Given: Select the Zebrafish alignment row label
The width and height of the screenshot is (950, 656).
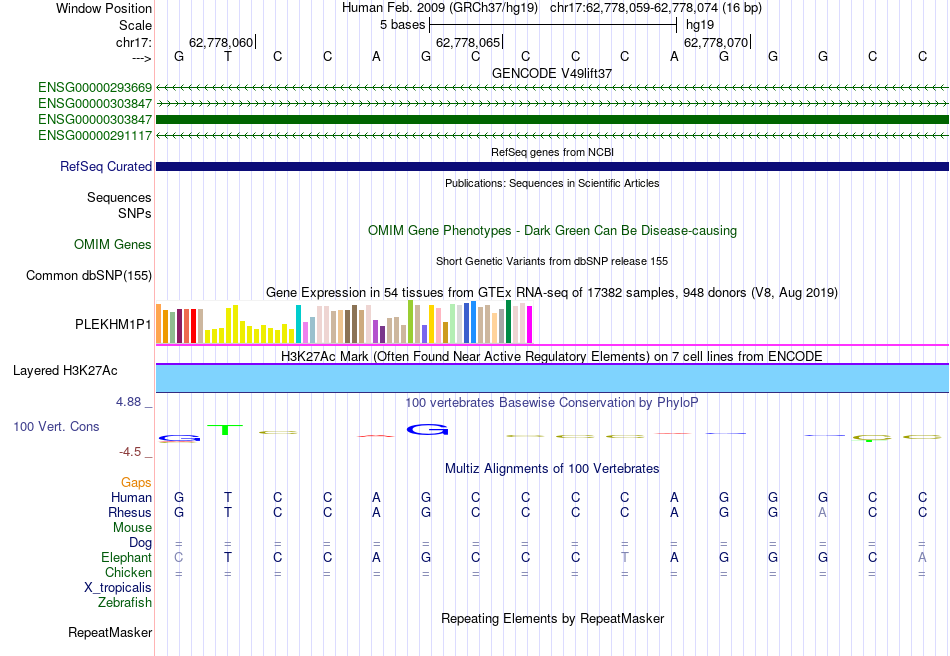Looking at the screenshot, I should pos(125,603).
